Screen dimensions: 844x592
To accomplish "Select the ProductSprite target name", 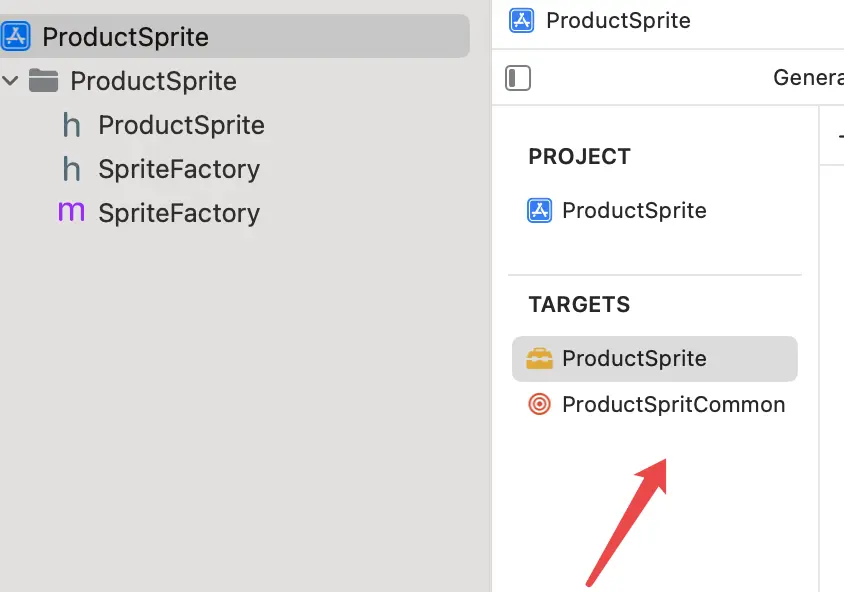I will (634, 358).
